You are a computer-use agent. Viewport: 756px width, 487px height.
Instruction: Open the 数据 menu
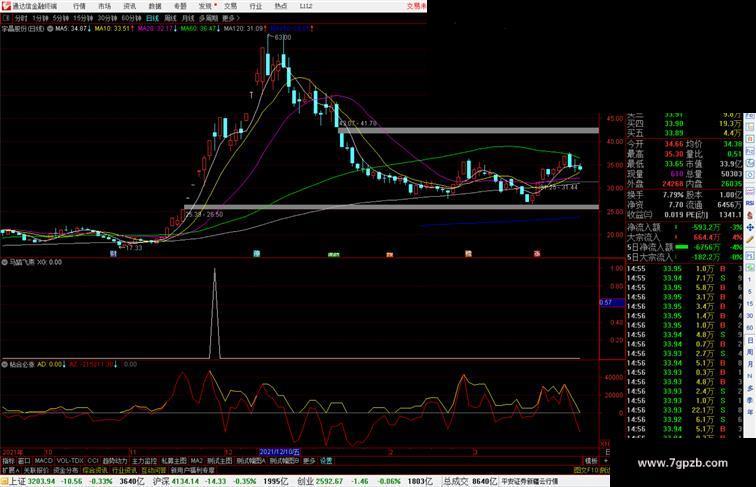155,6
